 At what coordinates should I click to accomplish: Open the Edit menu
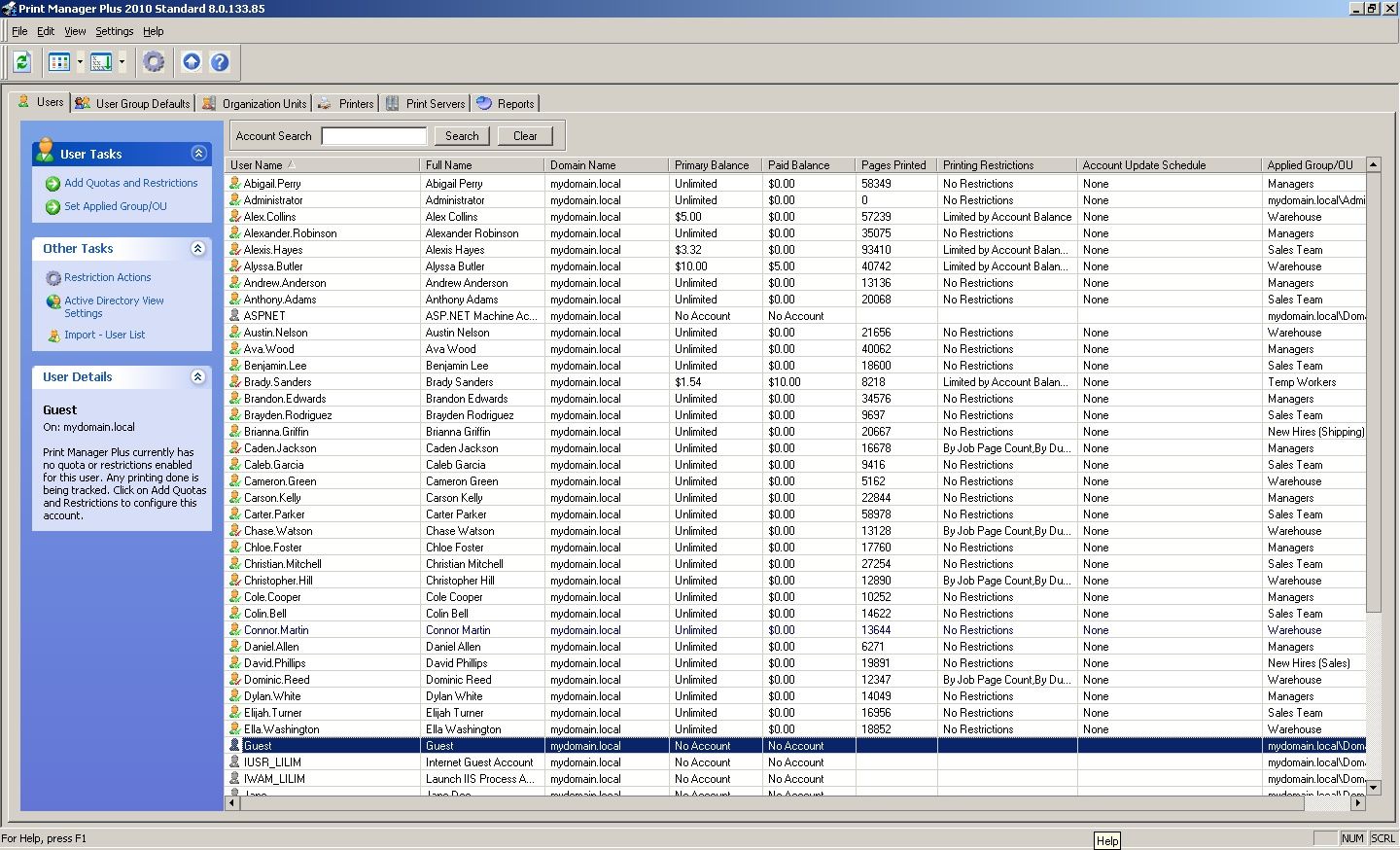[46, 31]
